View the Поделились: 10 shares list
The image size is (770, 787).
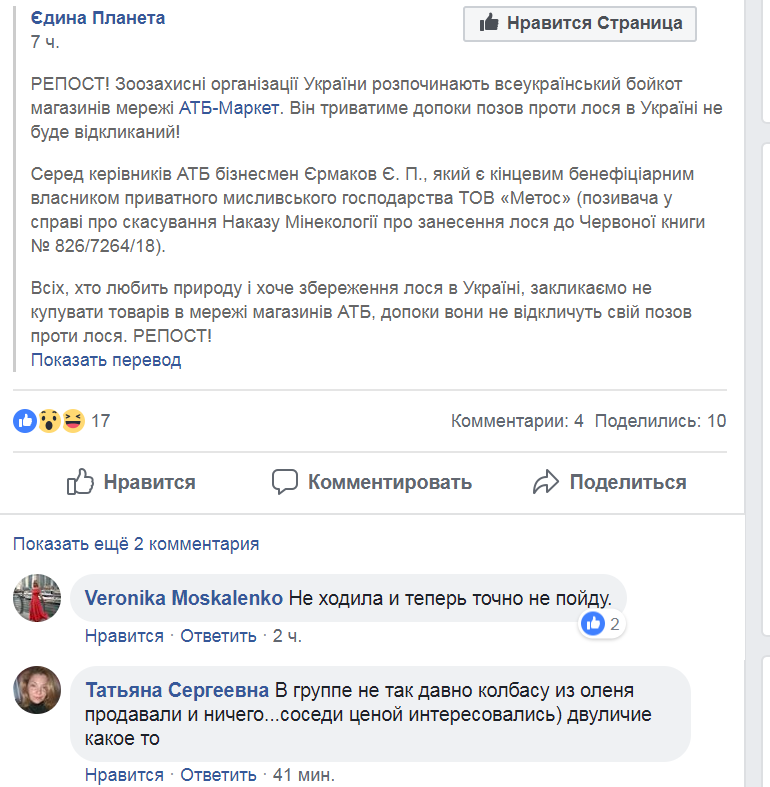tap(660, 421)
